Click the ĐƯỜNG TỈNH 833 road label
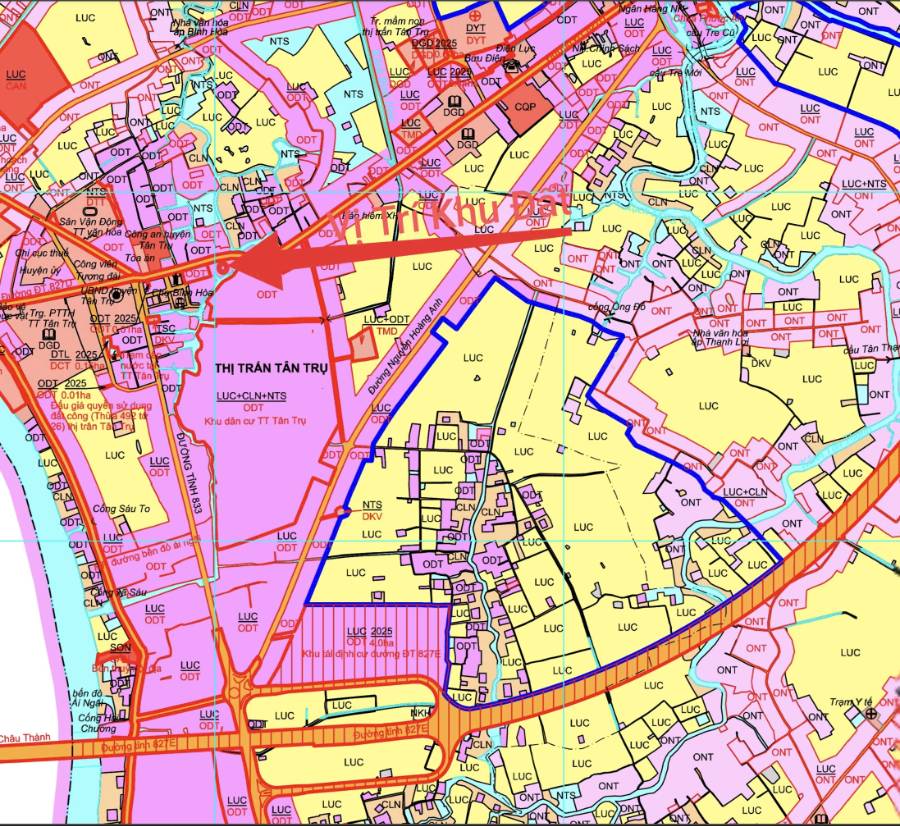The image size is (900, 826). [189, 472]
